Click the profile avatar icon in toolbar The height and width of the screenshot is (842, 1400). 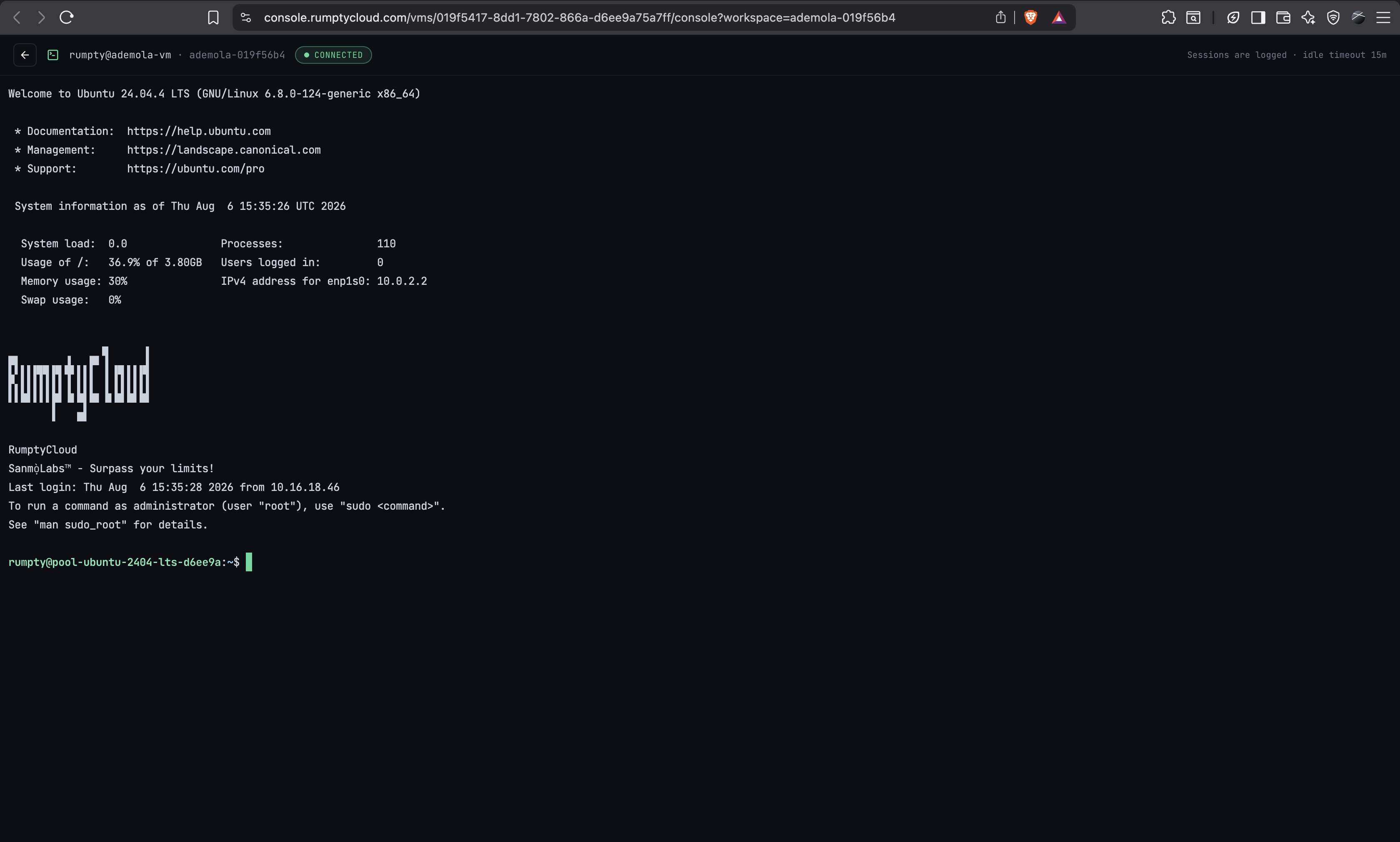tap(1358, 17)
